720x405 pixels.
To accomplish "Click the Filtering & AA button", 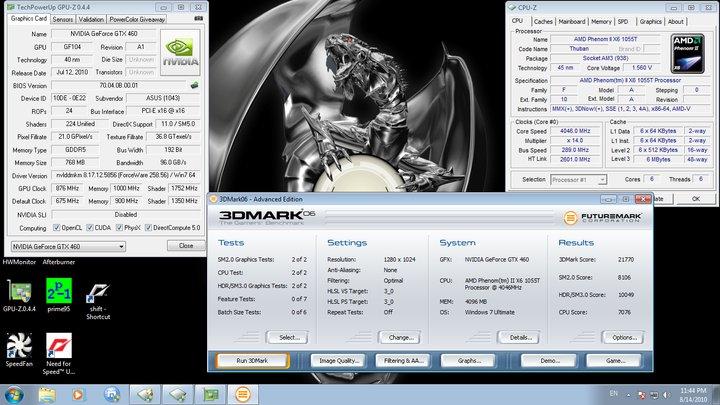I will pyautogui.click(x=403, y=360).
